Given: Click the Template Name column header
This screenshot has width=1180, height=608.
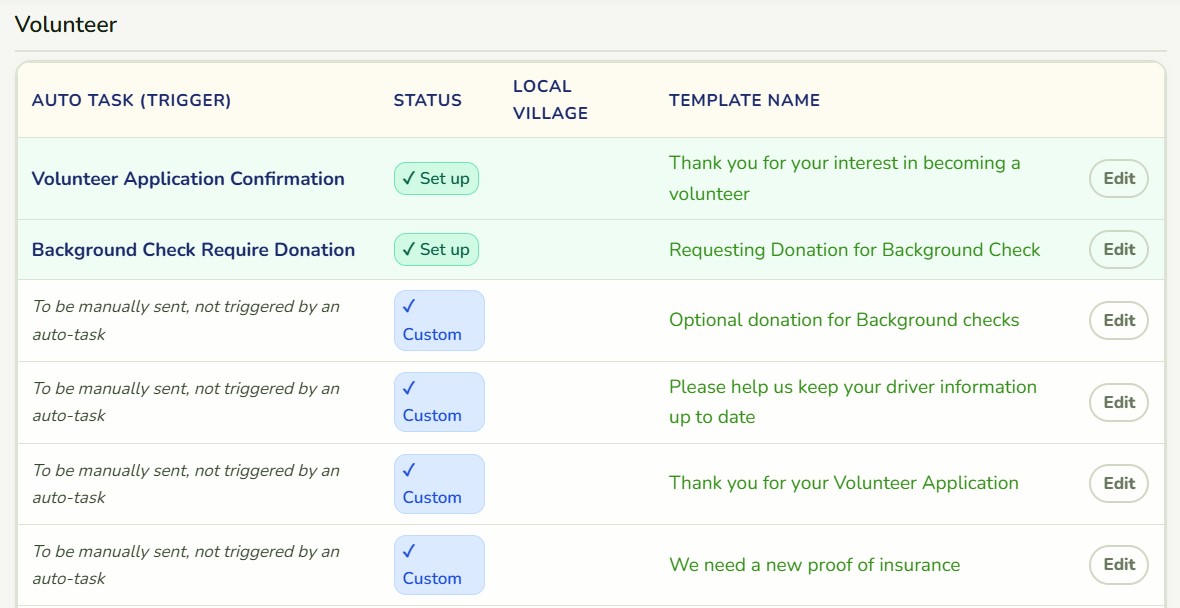Looking at the screenshot, I should tap(744, 100).
